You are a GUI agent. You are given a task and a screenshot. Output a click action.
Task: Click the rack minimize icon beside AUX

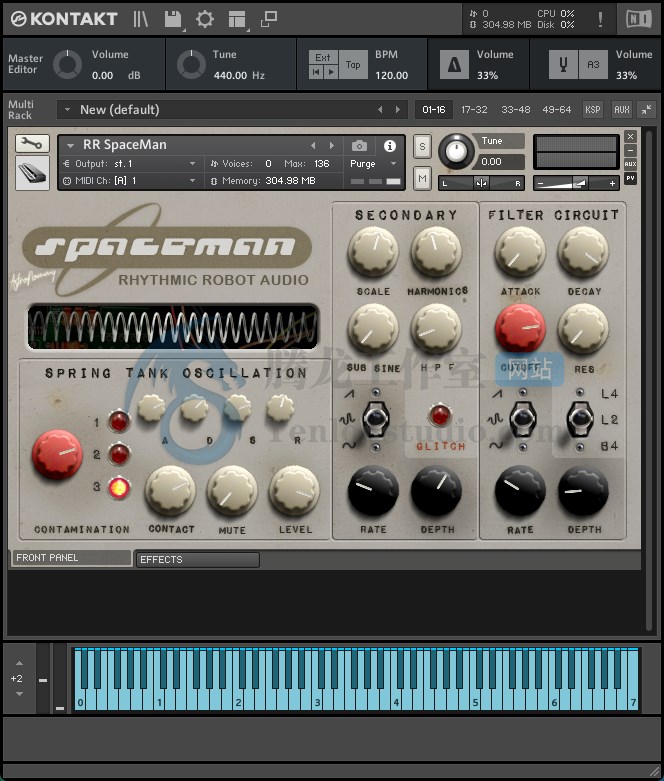tap(647, 110)
